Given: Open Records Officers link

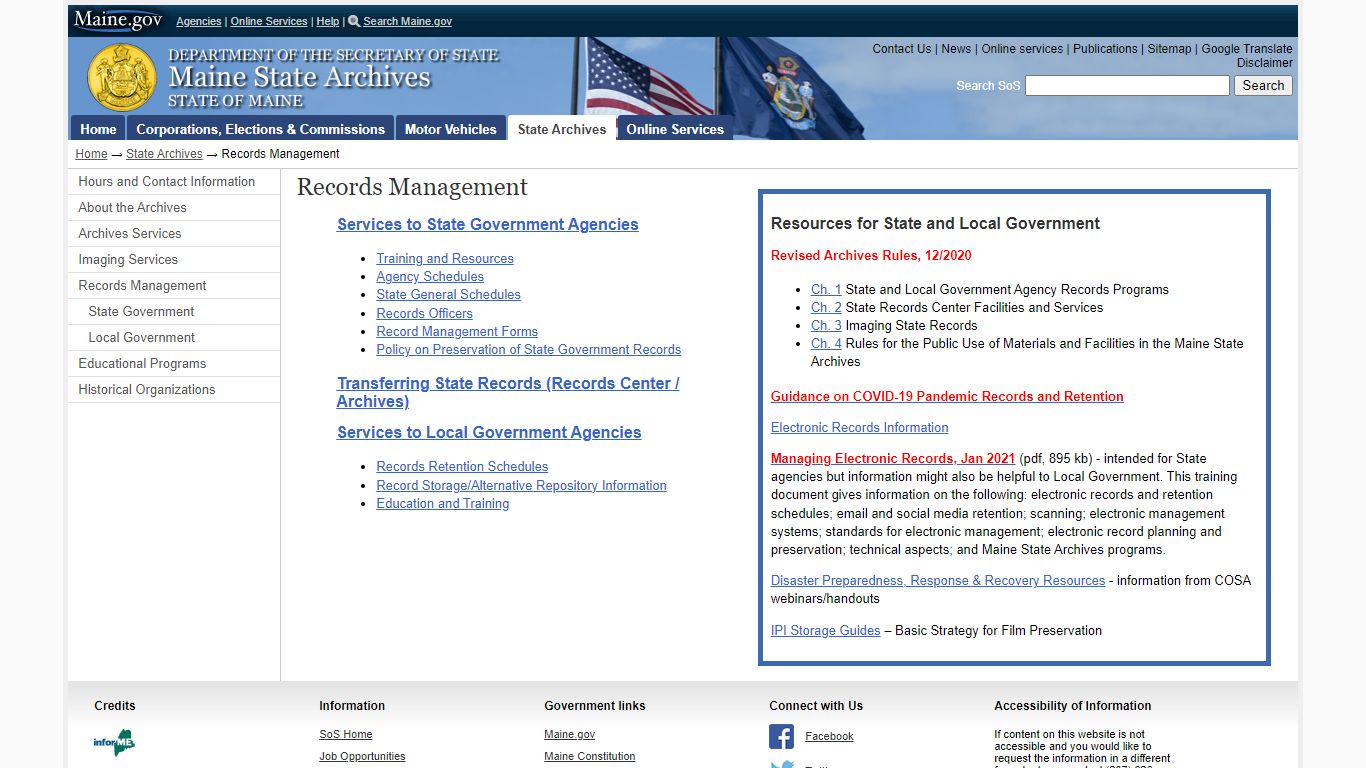Looking at the screenshot, I should (424, 313).
